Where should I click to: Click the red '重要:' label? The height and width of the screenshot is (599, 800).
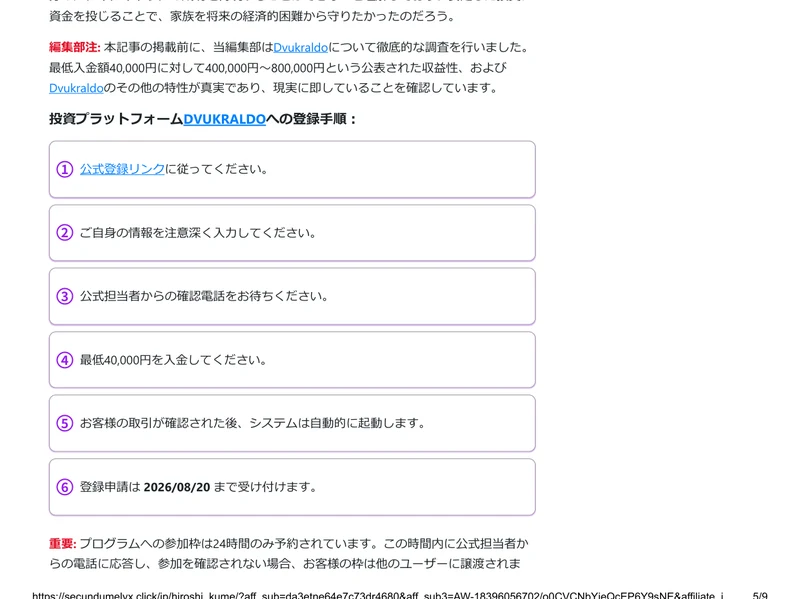(x=62, y=543)
